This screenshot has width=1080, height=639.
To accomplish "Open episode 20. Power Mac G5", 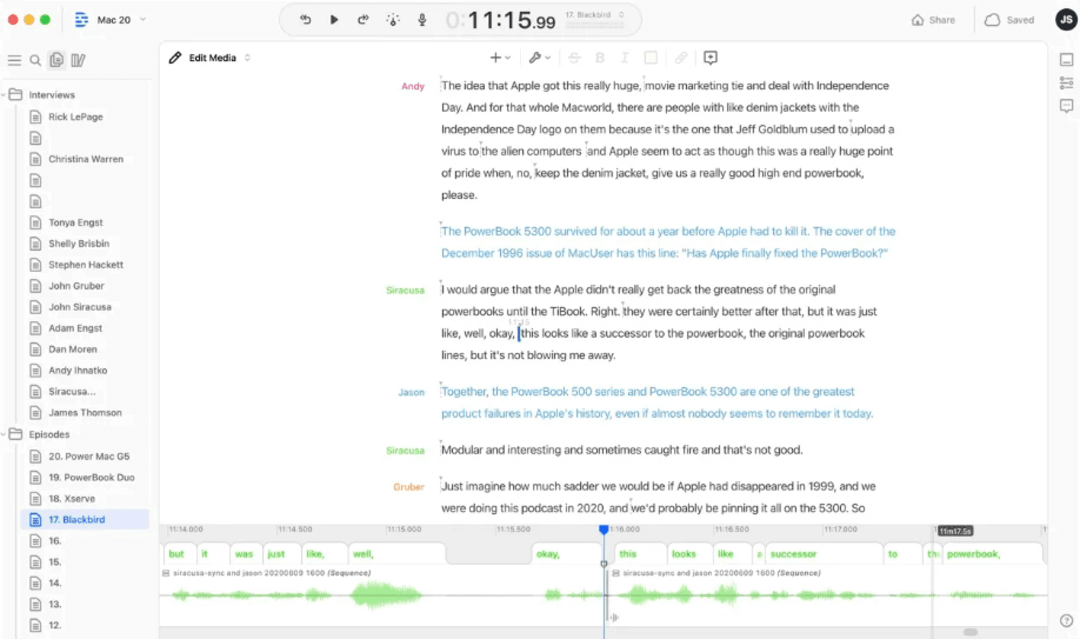I will click(x=89, y=457).
